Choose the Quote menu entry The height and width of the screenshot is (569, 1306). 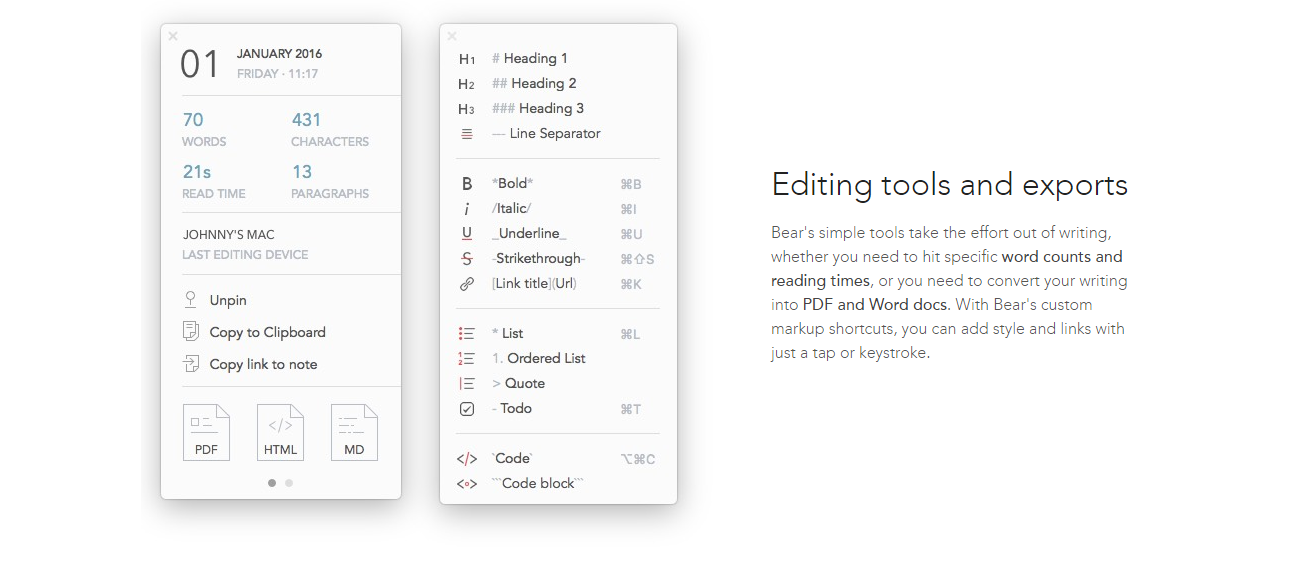(519, 384)
